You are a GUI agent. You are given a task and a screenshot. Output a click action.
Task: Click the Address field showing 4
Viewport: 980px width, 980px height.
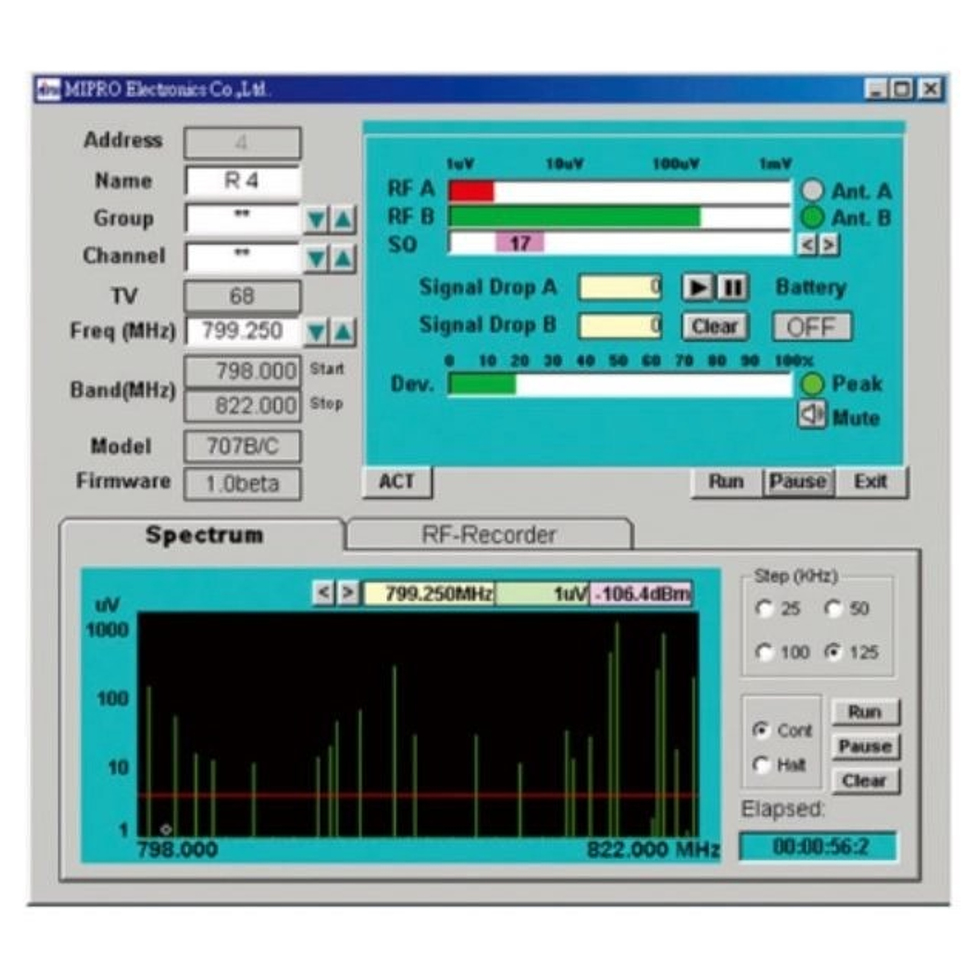pos(242,143)
